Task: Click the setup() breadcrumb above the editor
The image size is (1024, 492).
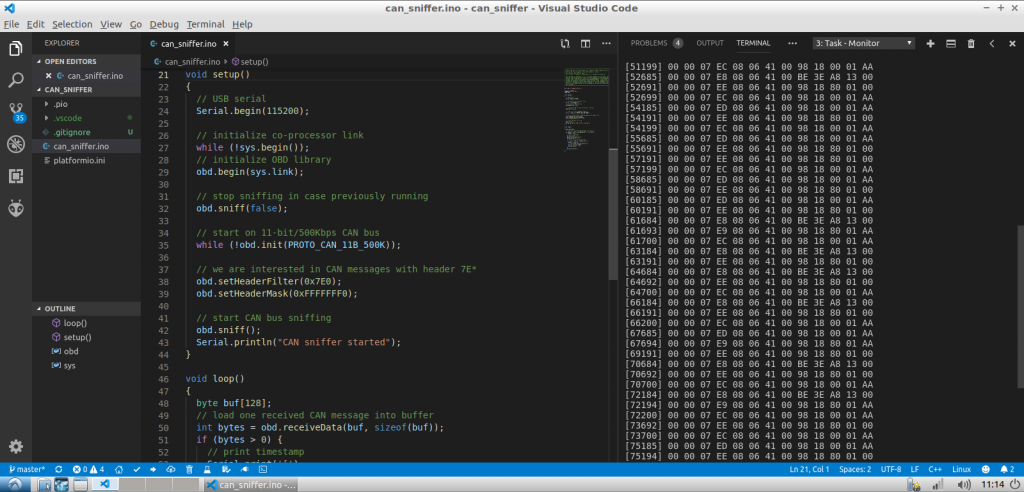Action: (x=250, y=61)
